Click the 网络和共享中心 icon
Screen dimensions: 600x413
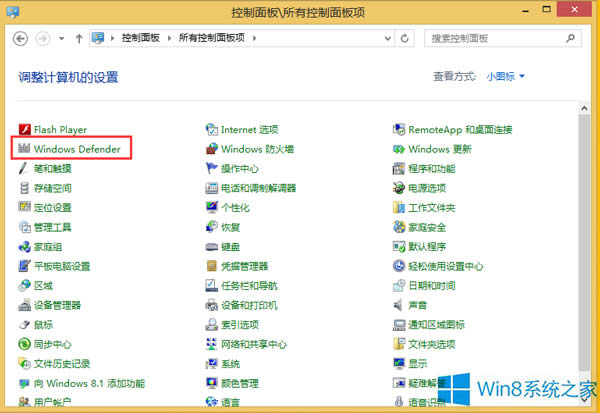[x=212, y=344]
